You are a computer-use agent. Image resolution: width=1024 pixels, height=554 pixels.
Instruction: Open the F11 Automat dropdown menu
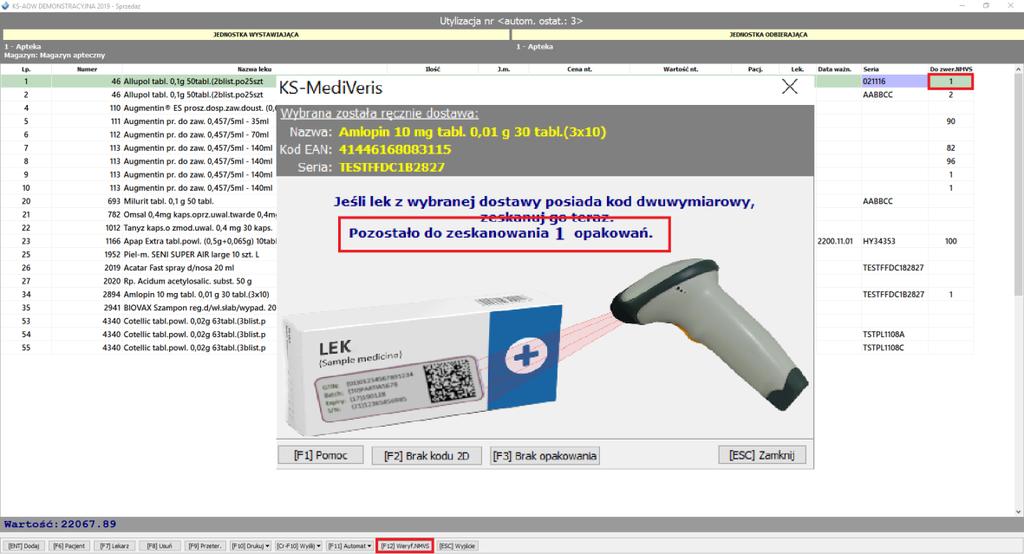(x=349, y=546)
